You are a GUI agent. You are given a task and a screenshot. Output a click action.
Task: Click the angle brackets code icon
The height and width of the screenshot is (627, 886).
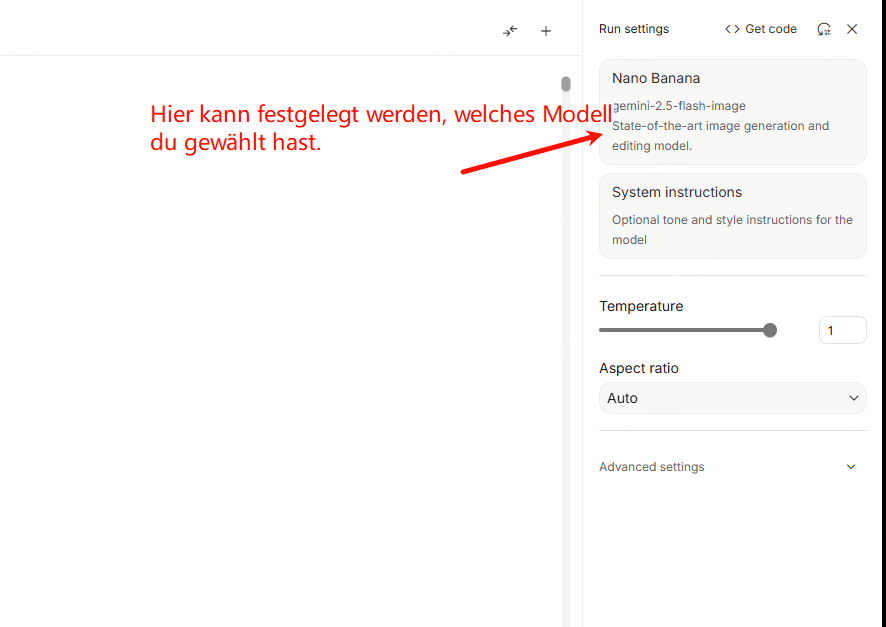point(732,29)
